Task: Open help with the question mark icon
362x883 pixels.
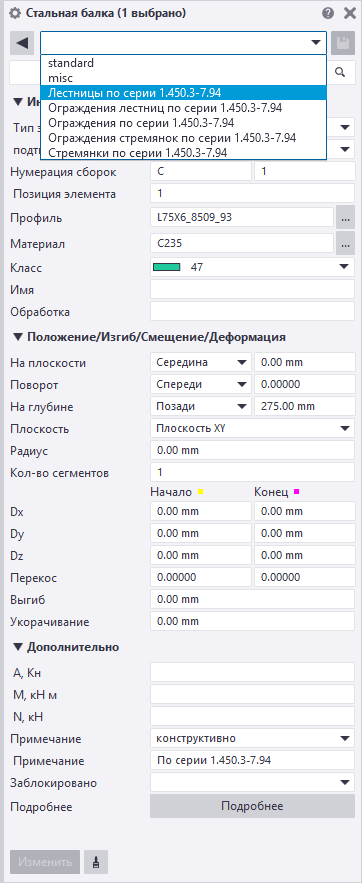Action: (x=328, y=13)
